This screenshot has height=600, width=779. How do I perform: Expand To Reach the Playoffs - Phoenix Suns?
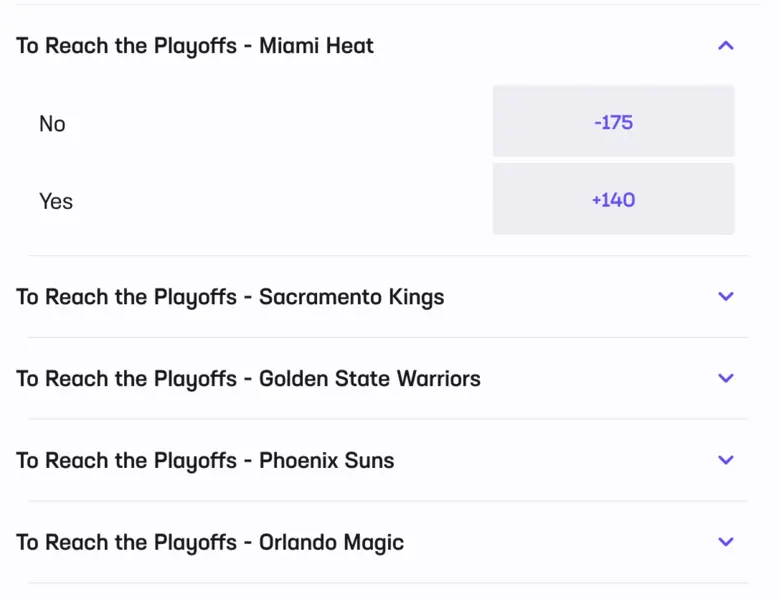click(x=205, y=461)
